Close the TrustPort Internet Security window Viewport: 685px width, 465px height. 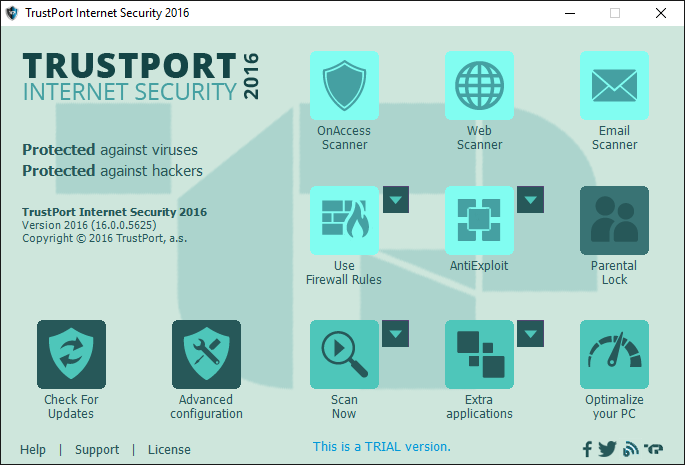pos(661,13)
